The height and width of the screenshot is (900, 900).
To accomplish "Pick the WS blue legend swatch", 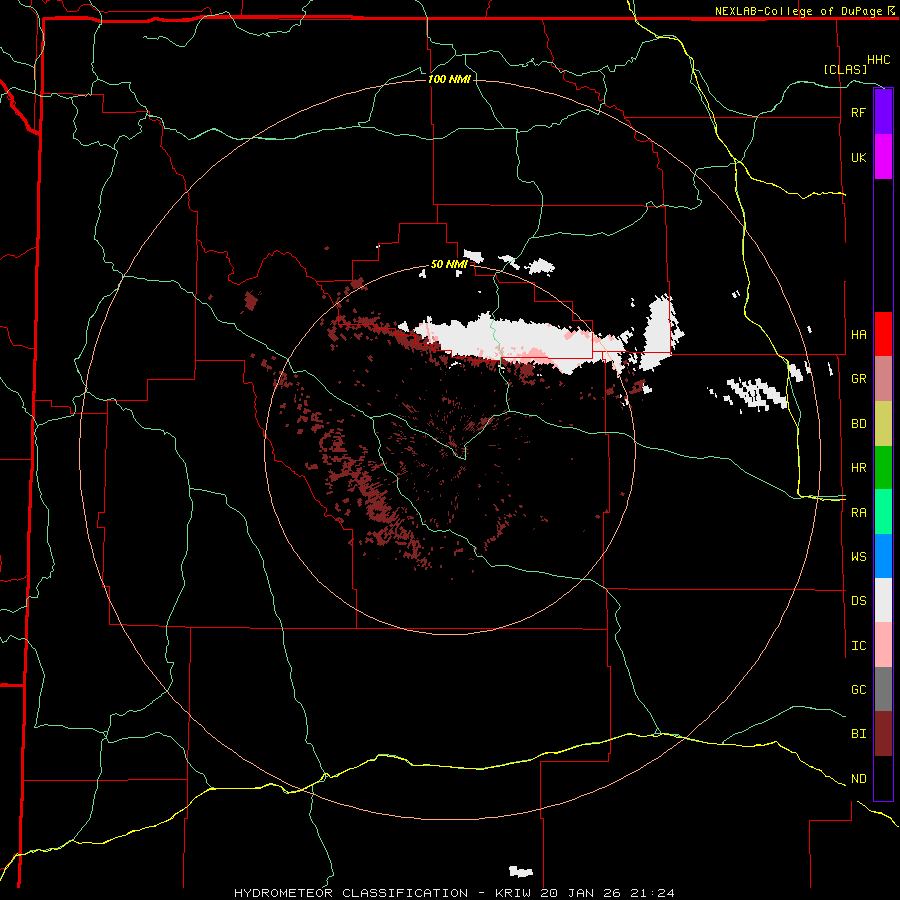I will coord(883,556).
